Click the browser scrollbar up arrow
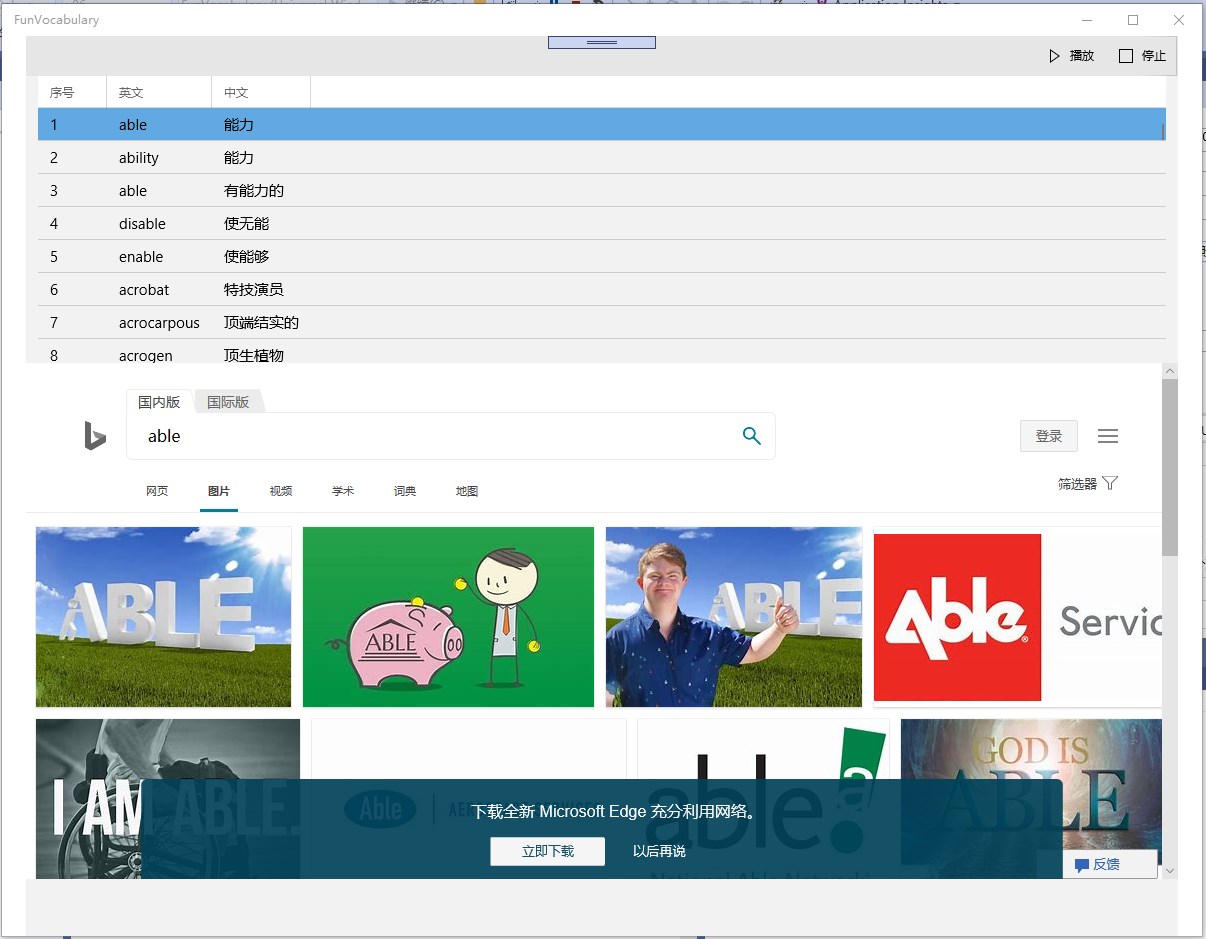The image size is (1206, 939). pos(1169,371)
